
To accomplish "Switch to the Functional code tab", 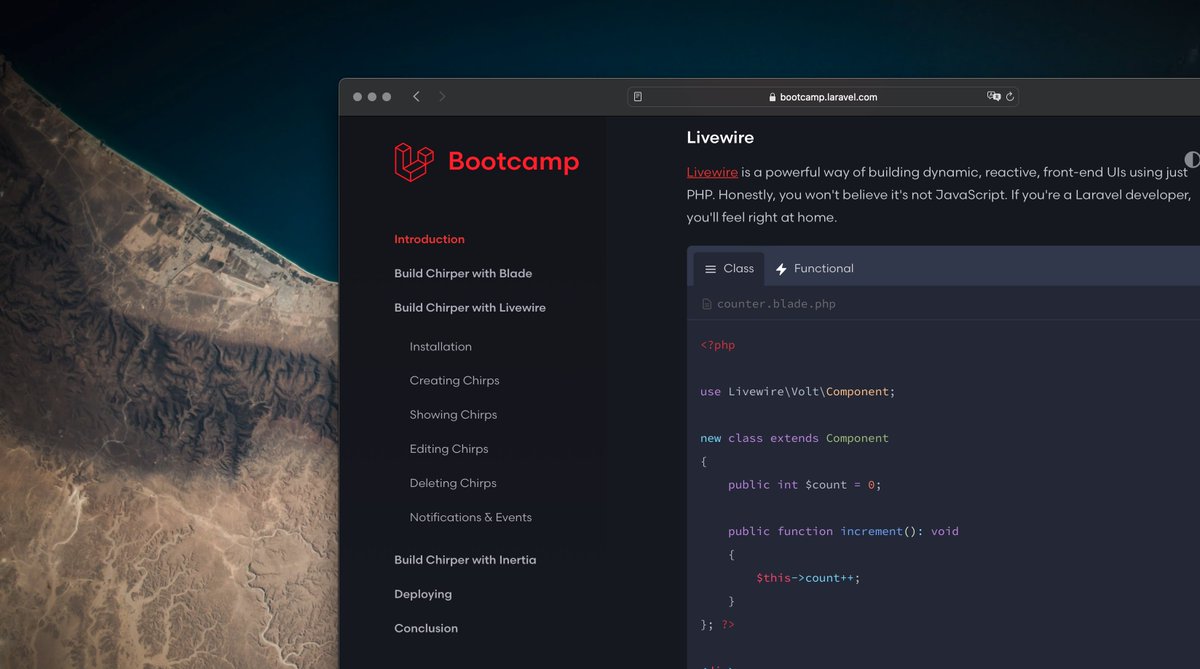I will tap(814, 268).
